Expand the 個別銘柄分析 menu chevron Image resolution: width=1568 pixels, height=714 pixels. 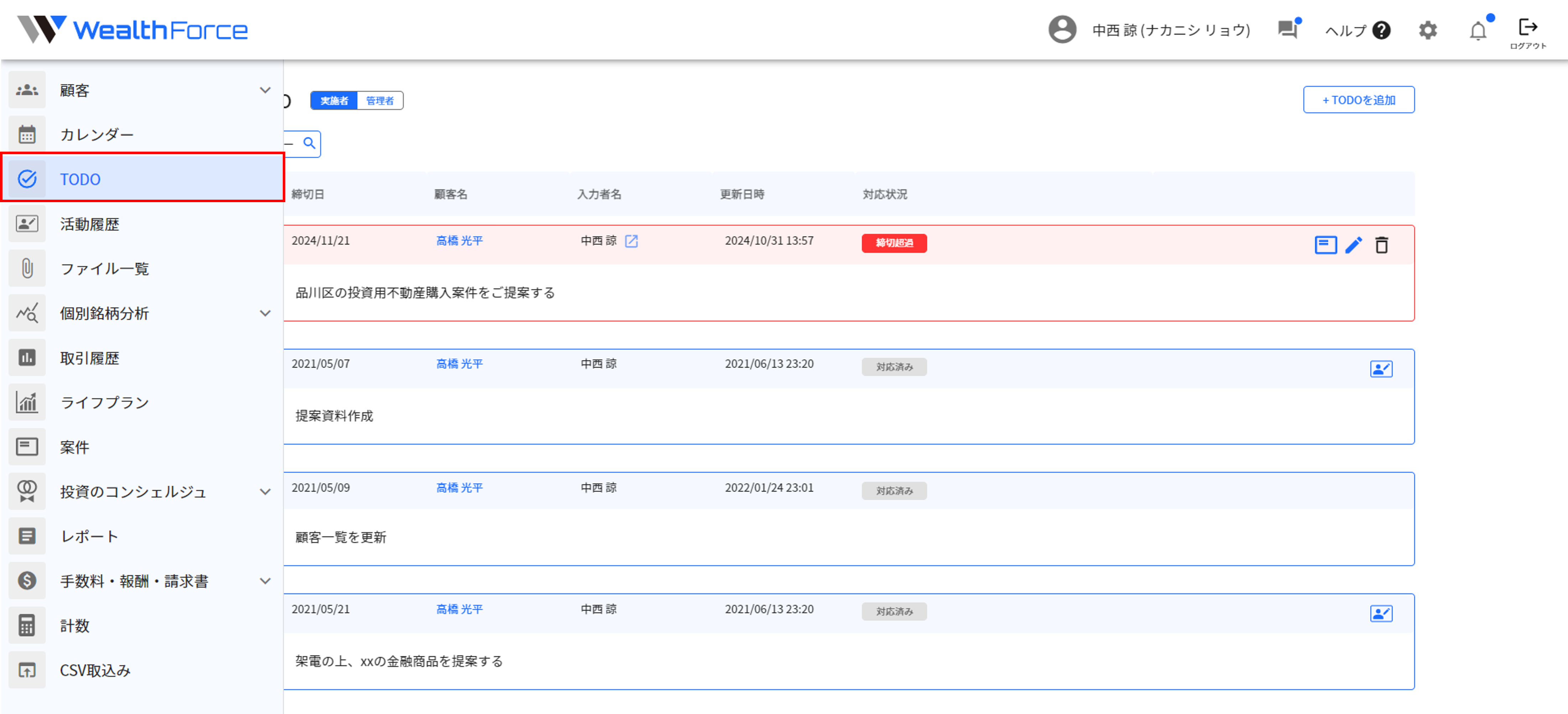265,314
